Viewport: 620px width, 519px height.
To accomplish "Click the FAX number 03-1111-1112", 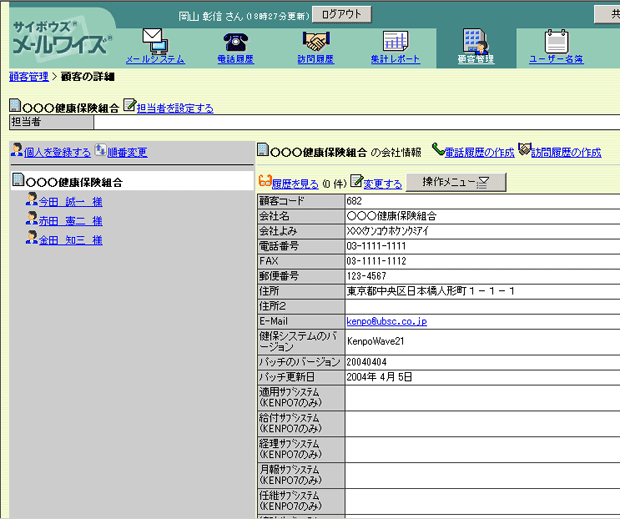I will (376, 261).
